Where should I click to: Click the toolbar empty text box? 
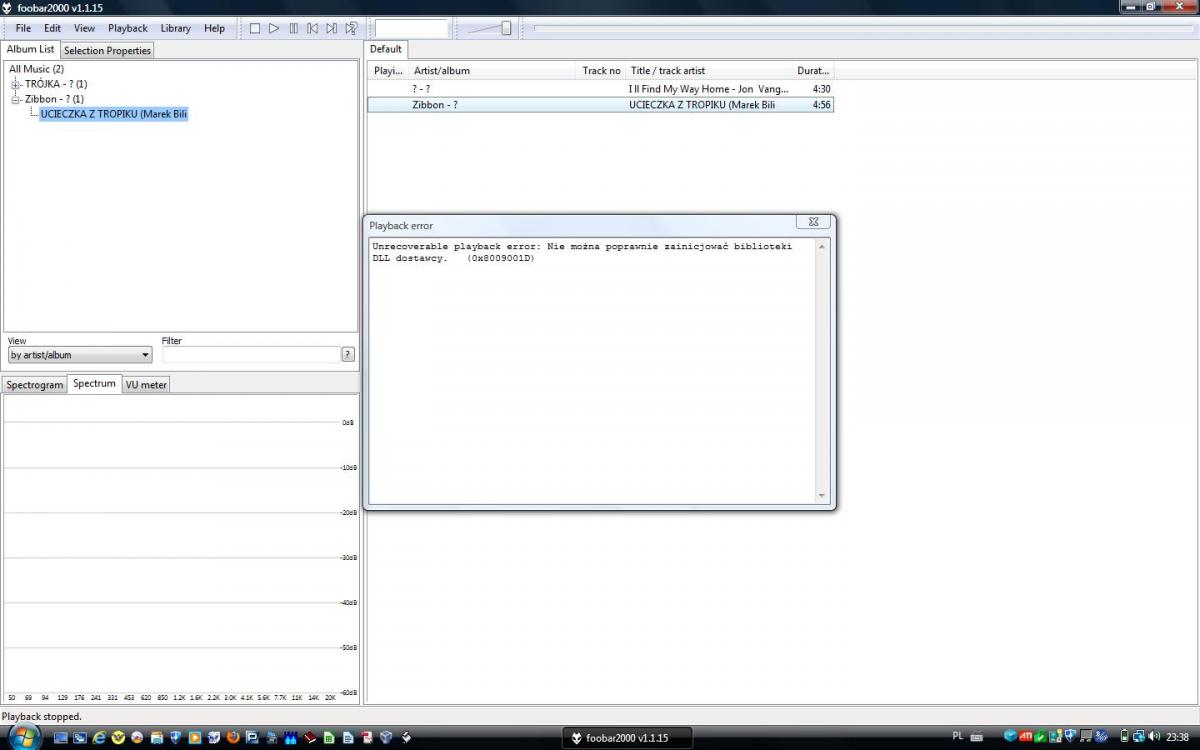(411, 28)
